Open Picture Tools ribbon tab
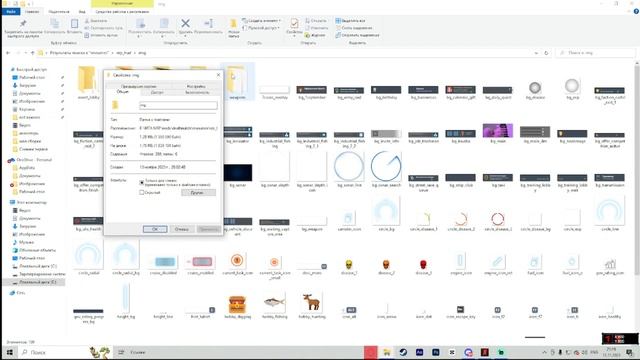This screenshot has width=640, height=360. [x=122, y=12]
